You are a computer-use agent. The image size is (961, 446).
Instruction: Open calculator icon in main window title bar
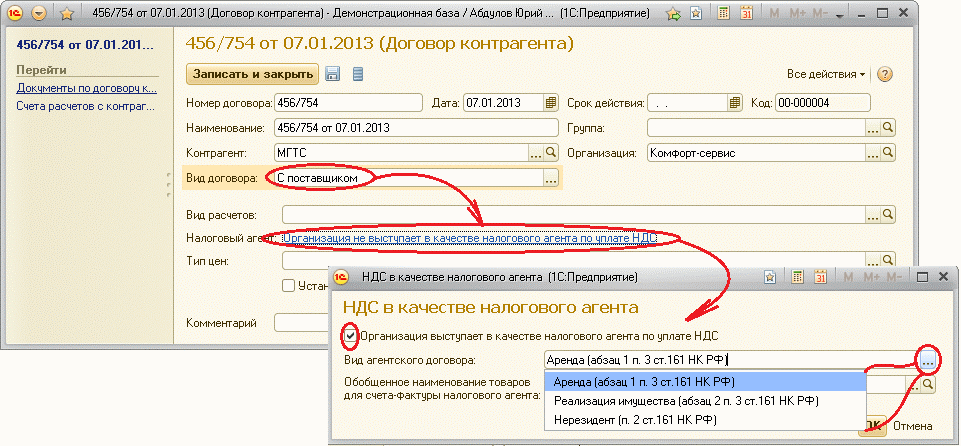click(x=723, y=13)
